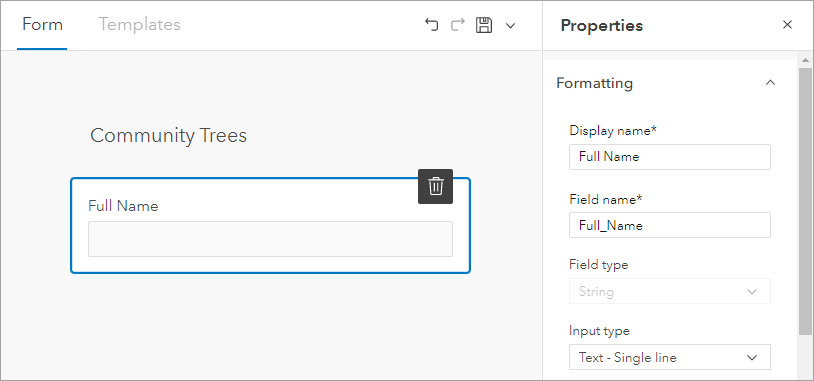814x381 pixels.
Task: Click the Properties panel scrollbar up arrow
Action: (805, 60)
